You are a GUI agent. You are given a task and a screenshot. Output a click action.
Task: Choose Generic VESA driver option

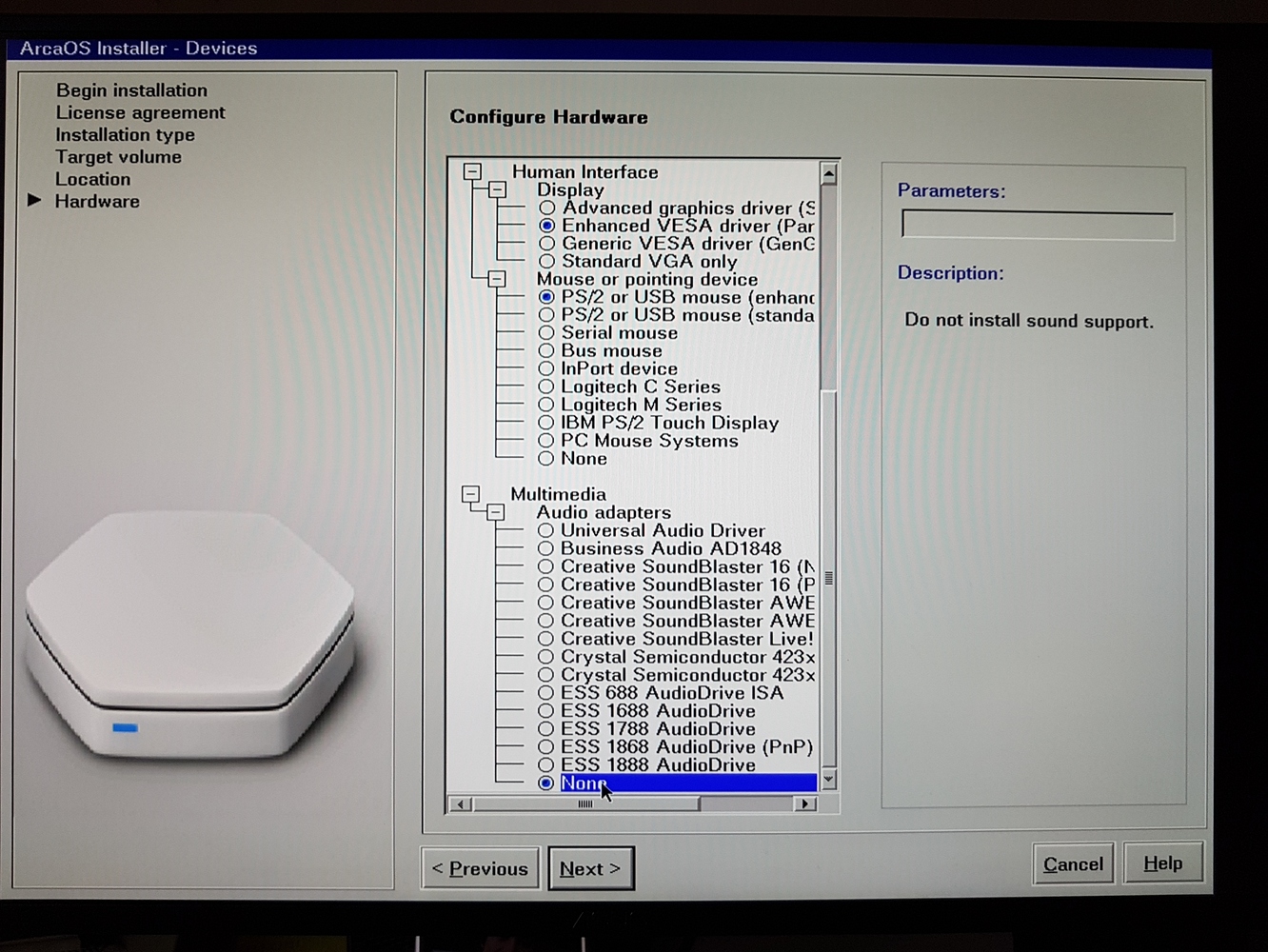[x=547, y=244]
